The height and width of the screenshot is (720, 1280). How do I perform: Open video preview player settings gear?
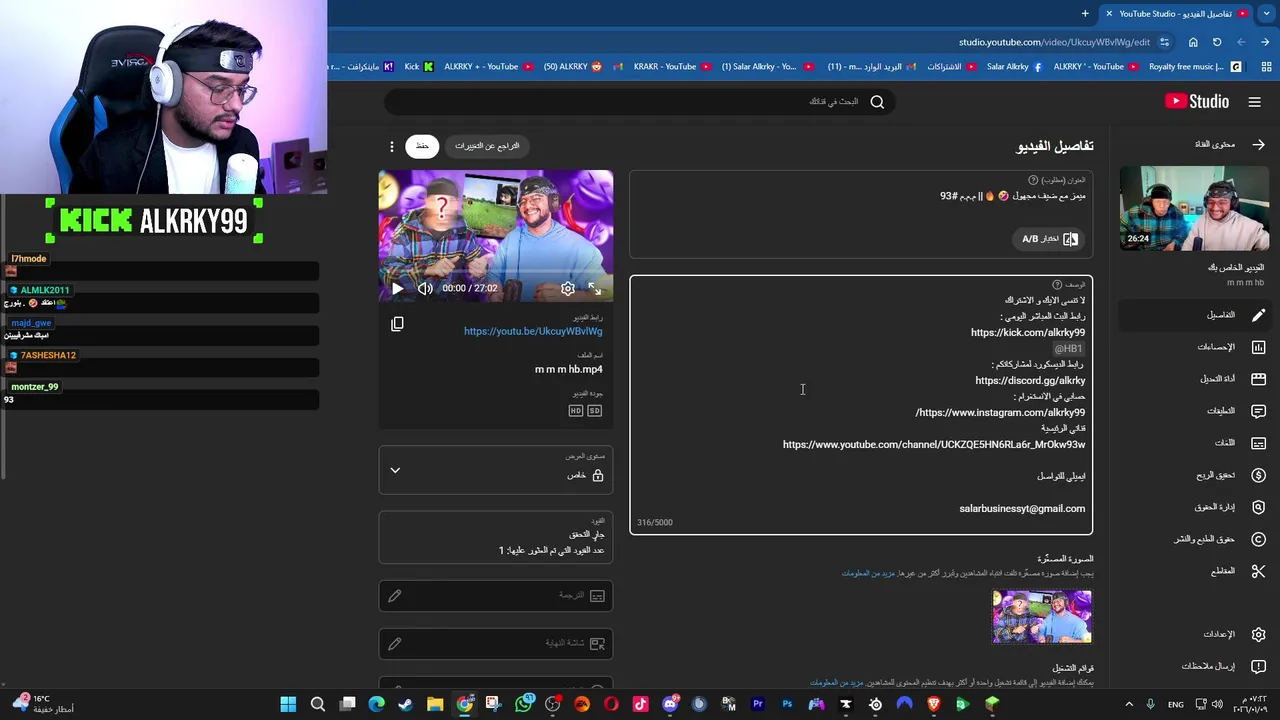568,288
